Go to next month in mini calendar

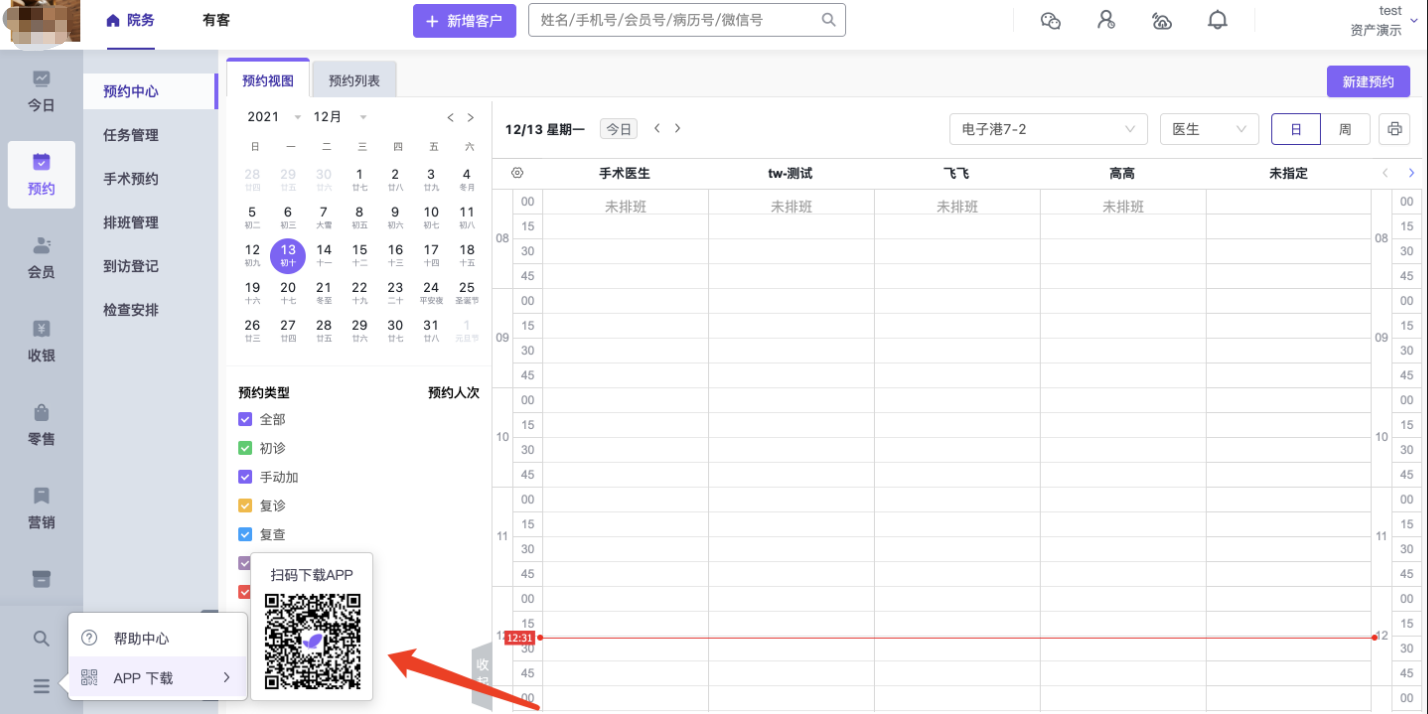(470, 117)
